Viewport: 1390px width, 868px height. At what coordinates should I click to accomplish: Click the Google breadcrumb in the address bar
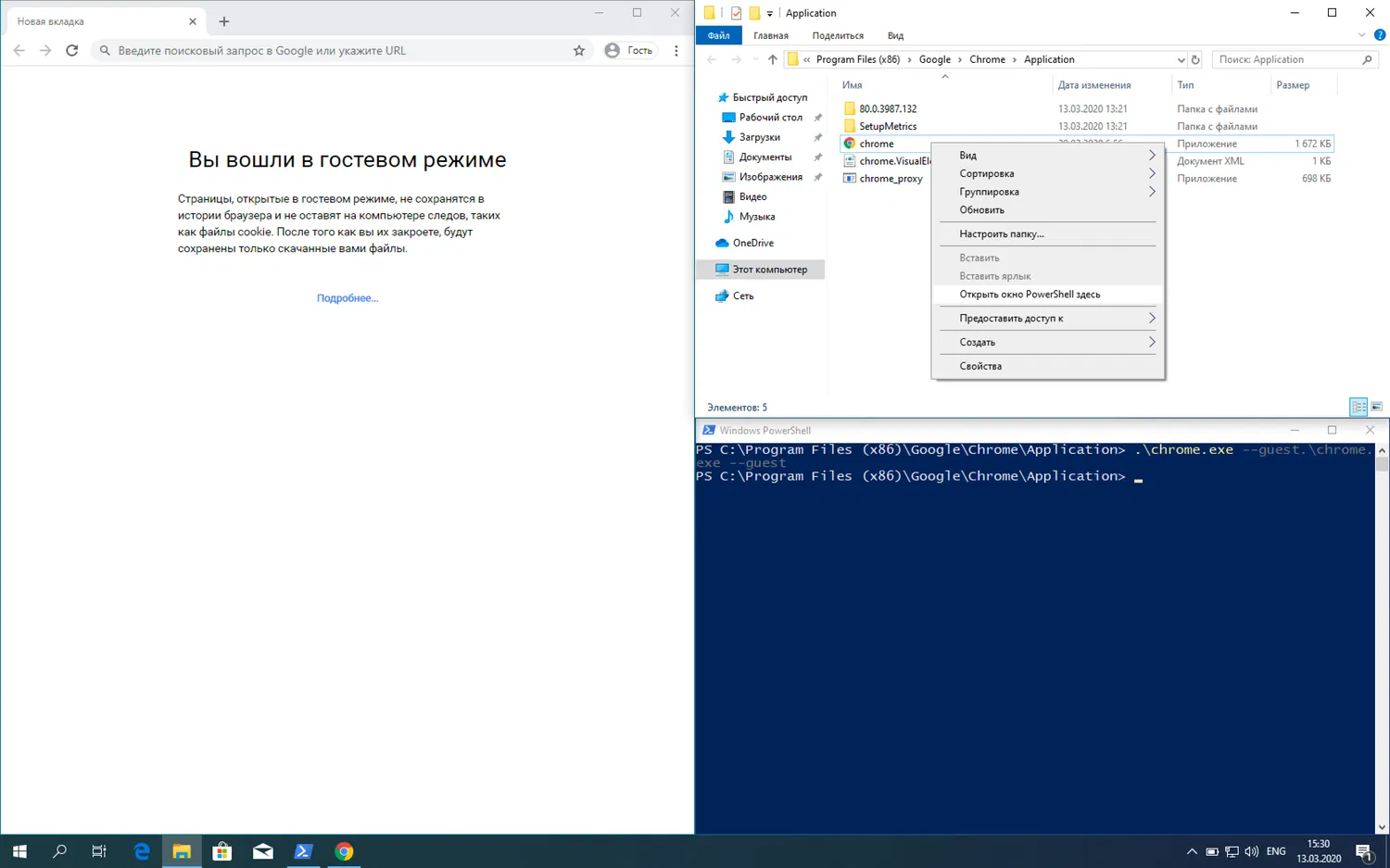[934, 59]
